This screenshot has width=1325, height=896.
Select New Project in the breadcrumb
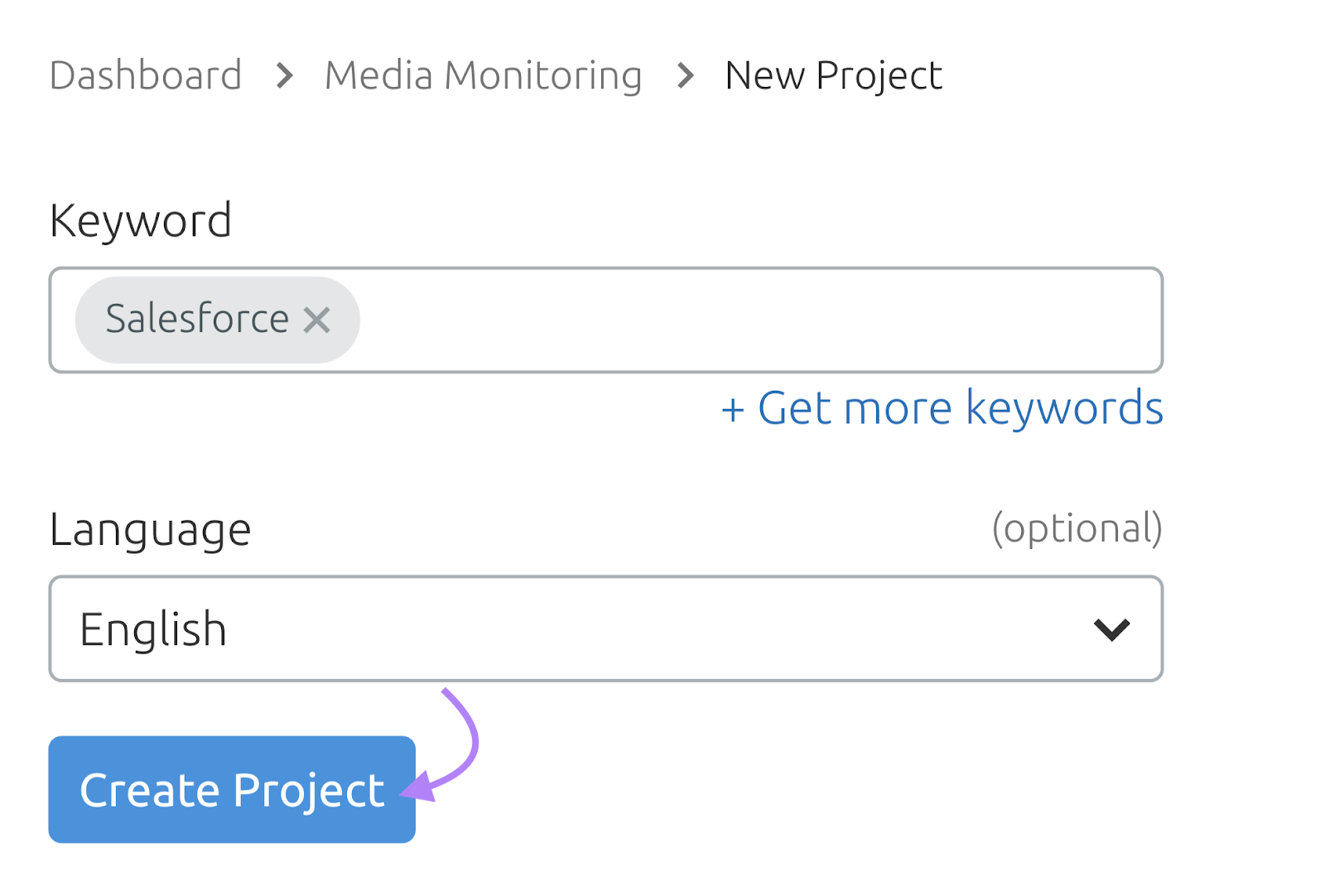(832, 75)
